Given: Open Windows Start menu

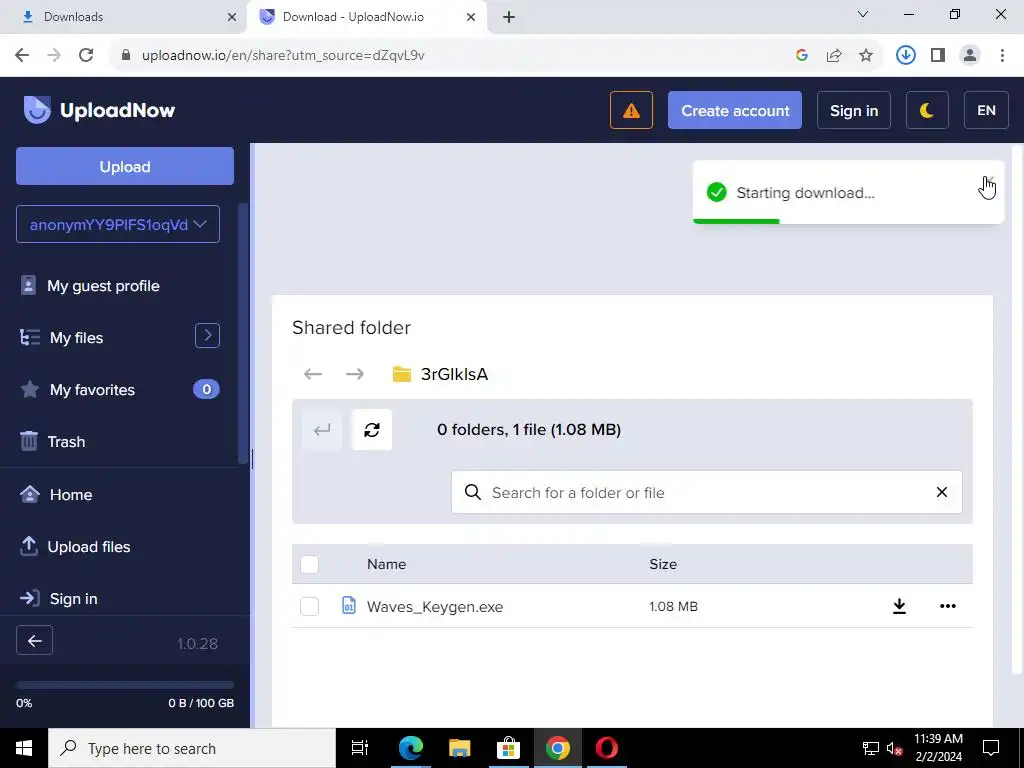Looking at the screenshot, I should 24,748.
